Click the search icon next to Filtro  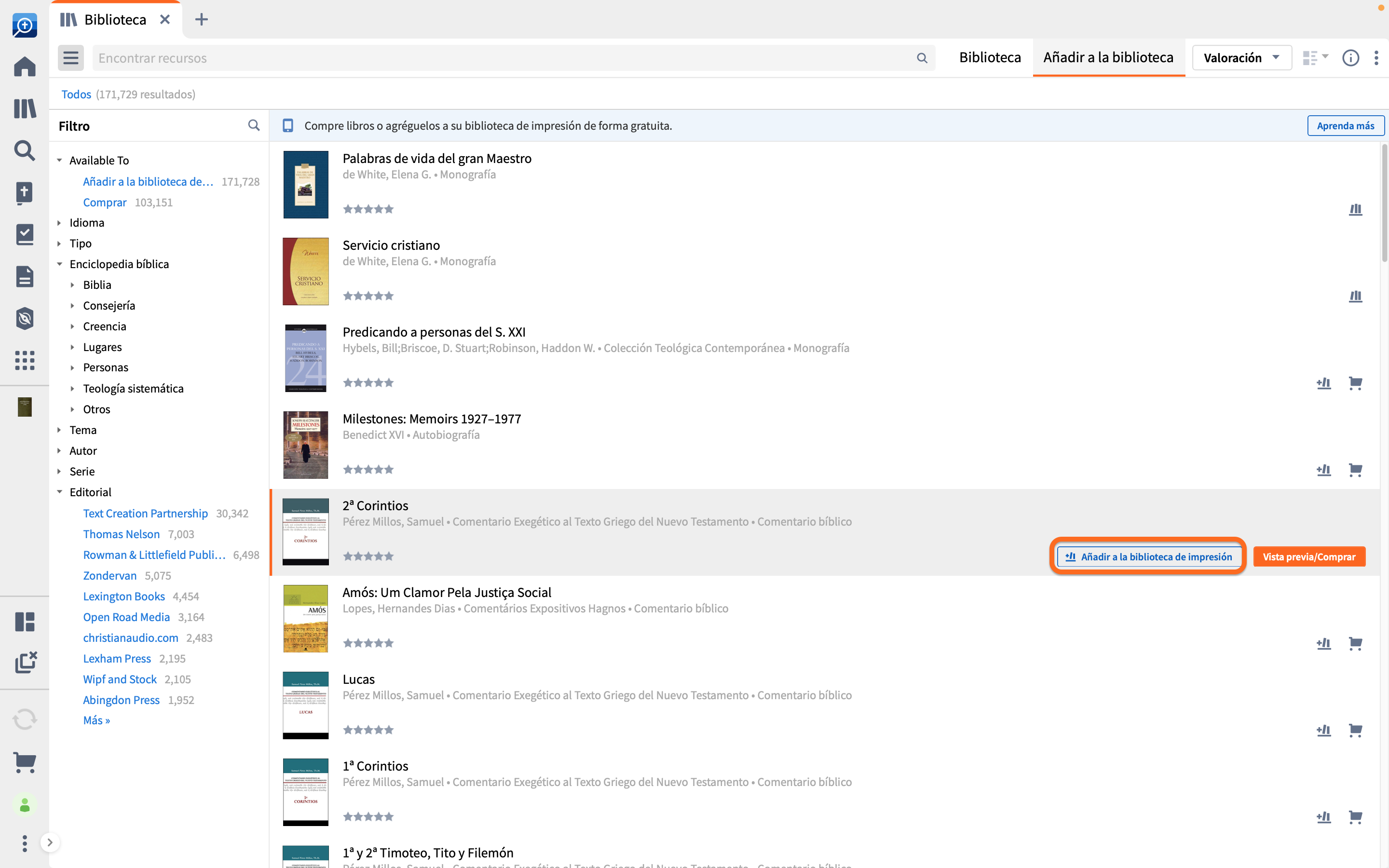pyautogui.click(x=254, y=125)
